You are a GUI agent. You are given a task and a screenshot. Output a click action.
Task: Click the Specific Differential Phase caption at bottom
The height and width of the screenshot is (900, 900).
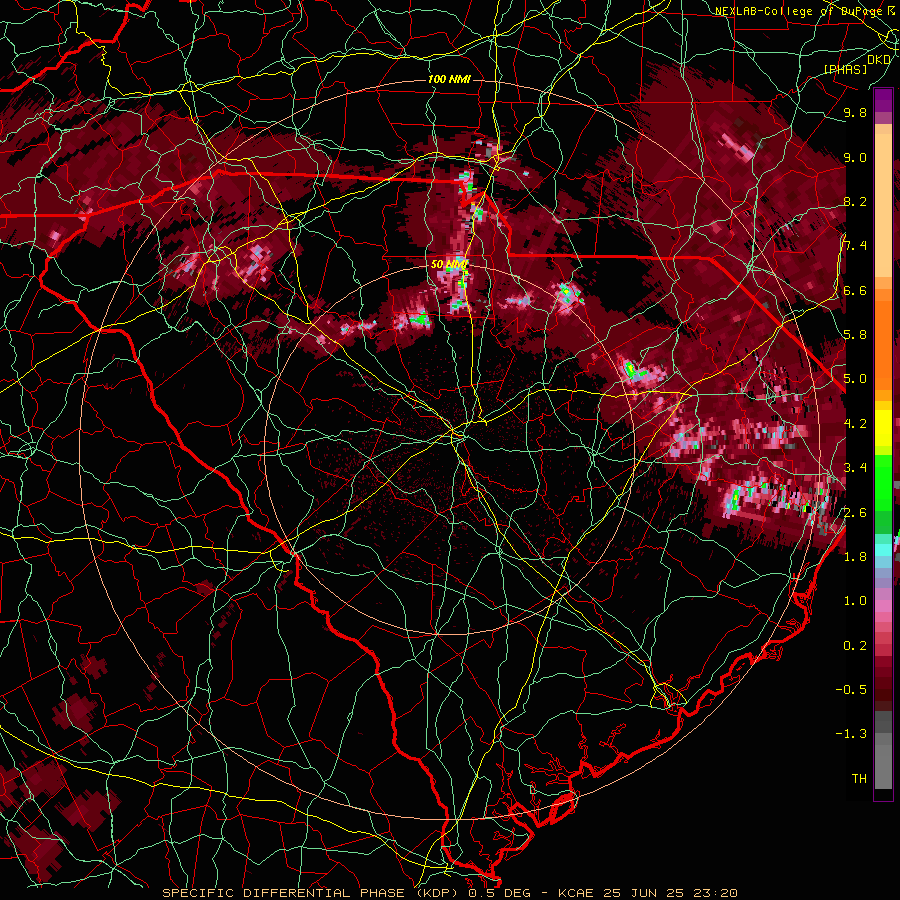tap(449, 893)
